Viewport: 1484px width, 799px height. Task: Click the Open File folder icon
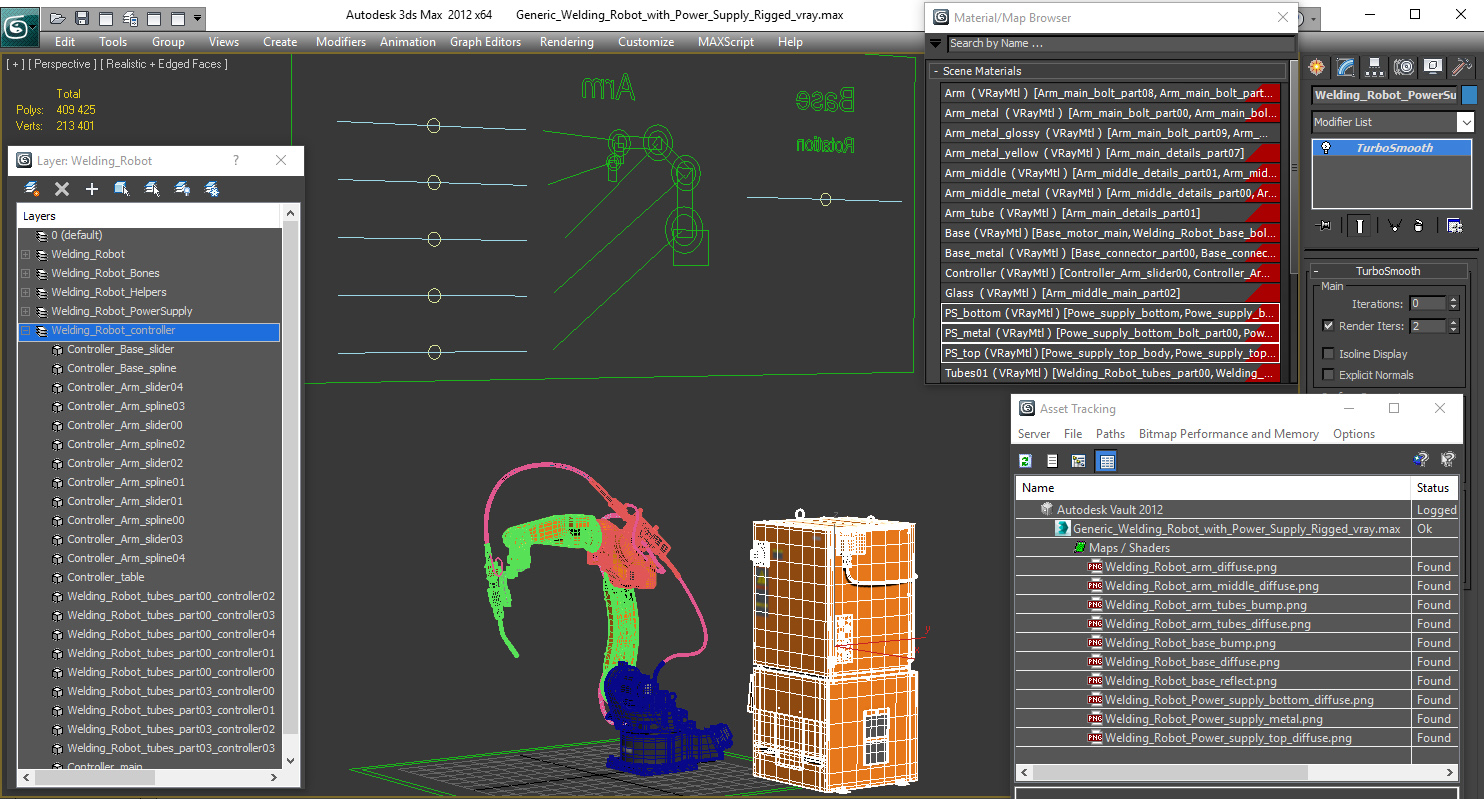tap(58, 18)
